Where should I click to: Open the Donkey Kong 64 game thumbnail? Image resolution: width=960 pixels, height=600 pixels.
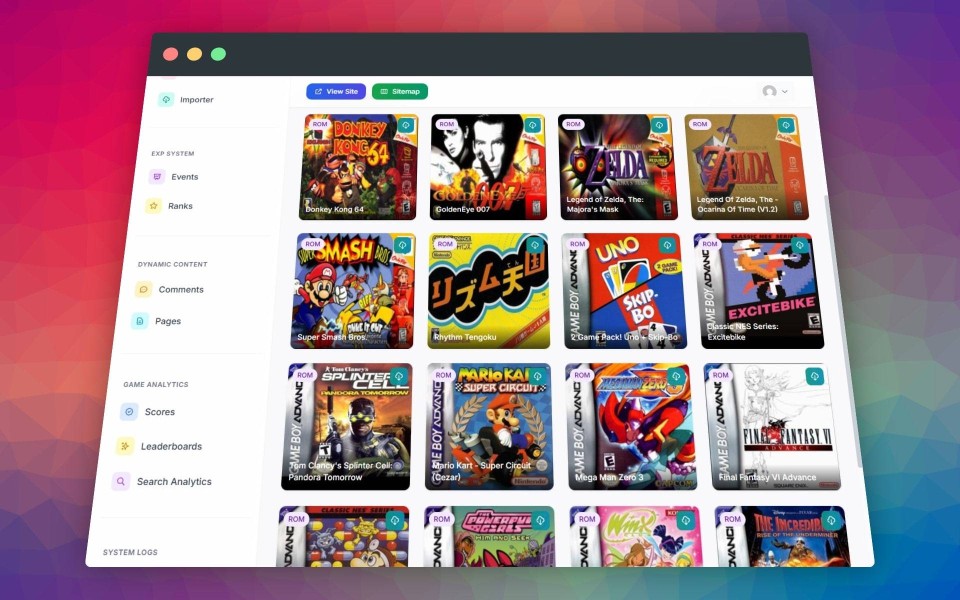pos(359,167)
